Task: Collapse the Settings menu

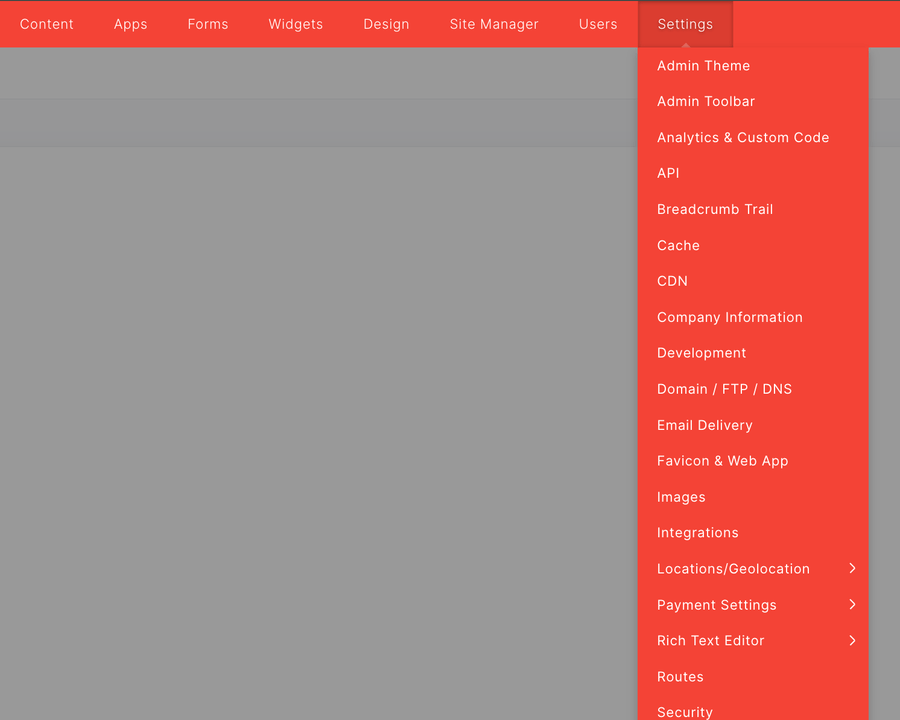Action: tap(685, 24)
